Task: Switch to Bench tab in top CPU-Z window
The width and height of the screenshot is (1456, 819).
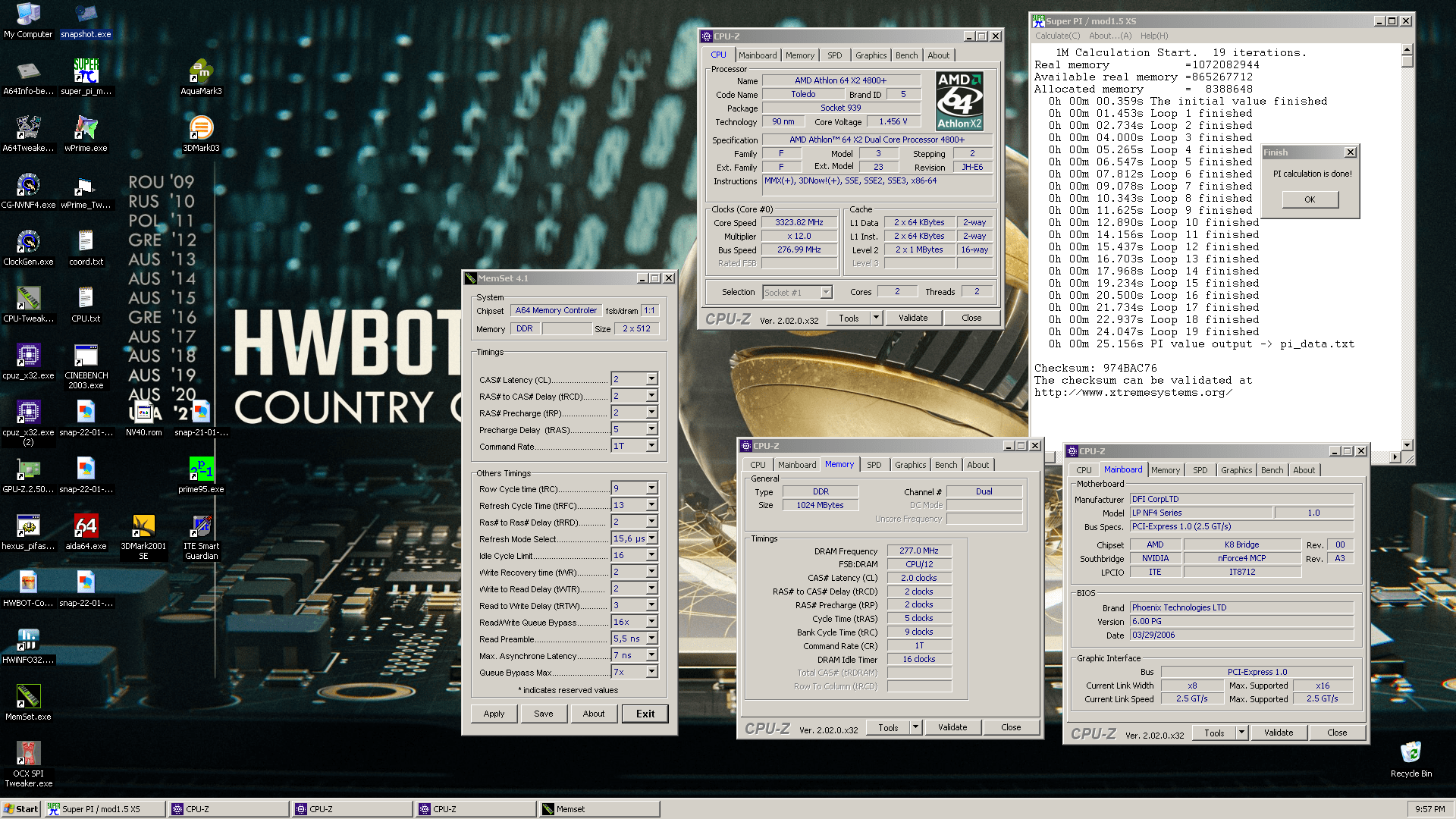Action: click(906, 55)
